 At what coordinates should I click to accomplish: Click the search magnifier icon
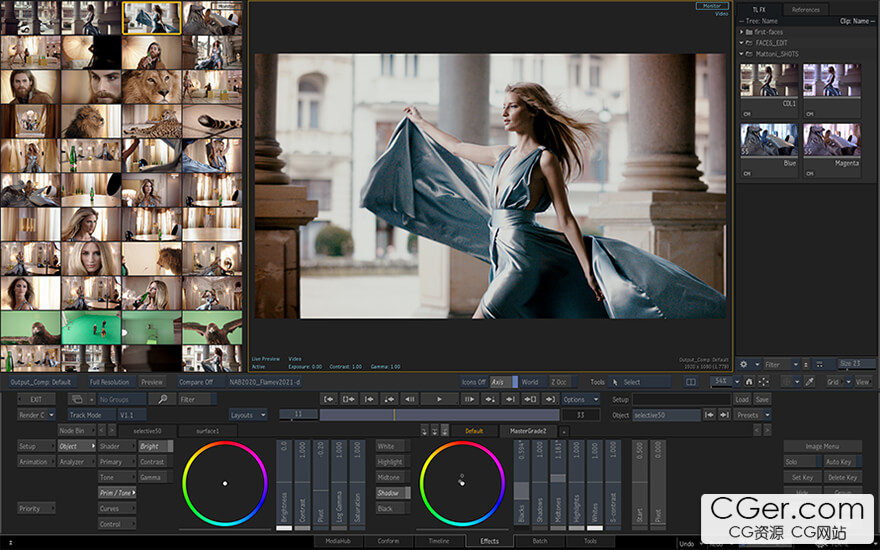tap(163, 399)
